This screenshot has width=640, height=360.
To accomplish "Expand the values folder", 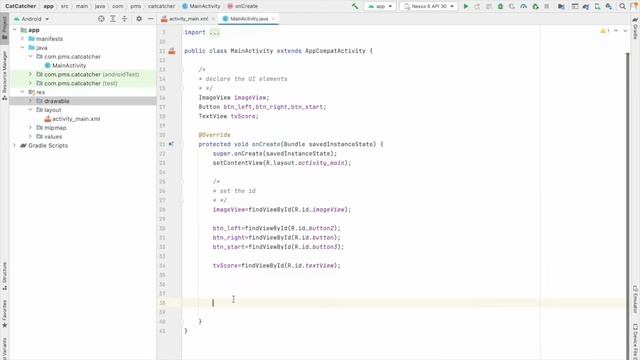I will (x=30, y=137).
